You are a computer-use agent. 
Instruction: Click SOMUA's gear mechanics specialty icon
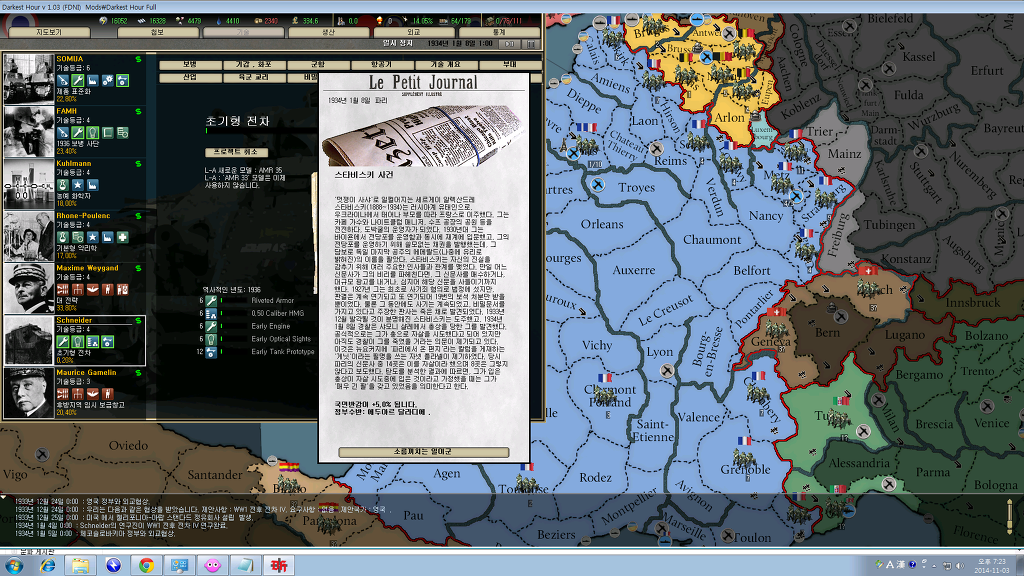click(x=108, y=80)
